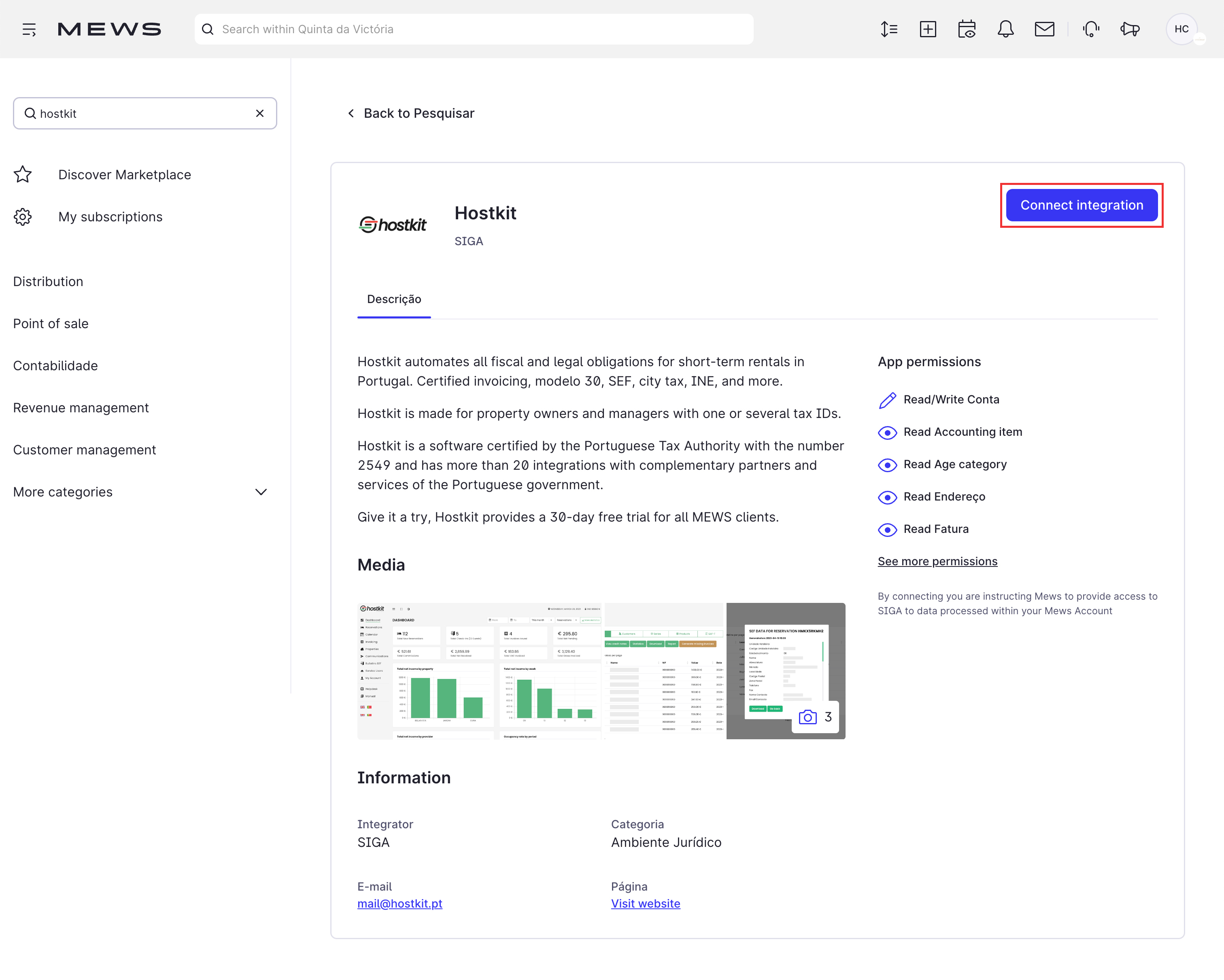Expand More categories chevron
Screen dimensions: 1224x980
[x=261, y=492]
